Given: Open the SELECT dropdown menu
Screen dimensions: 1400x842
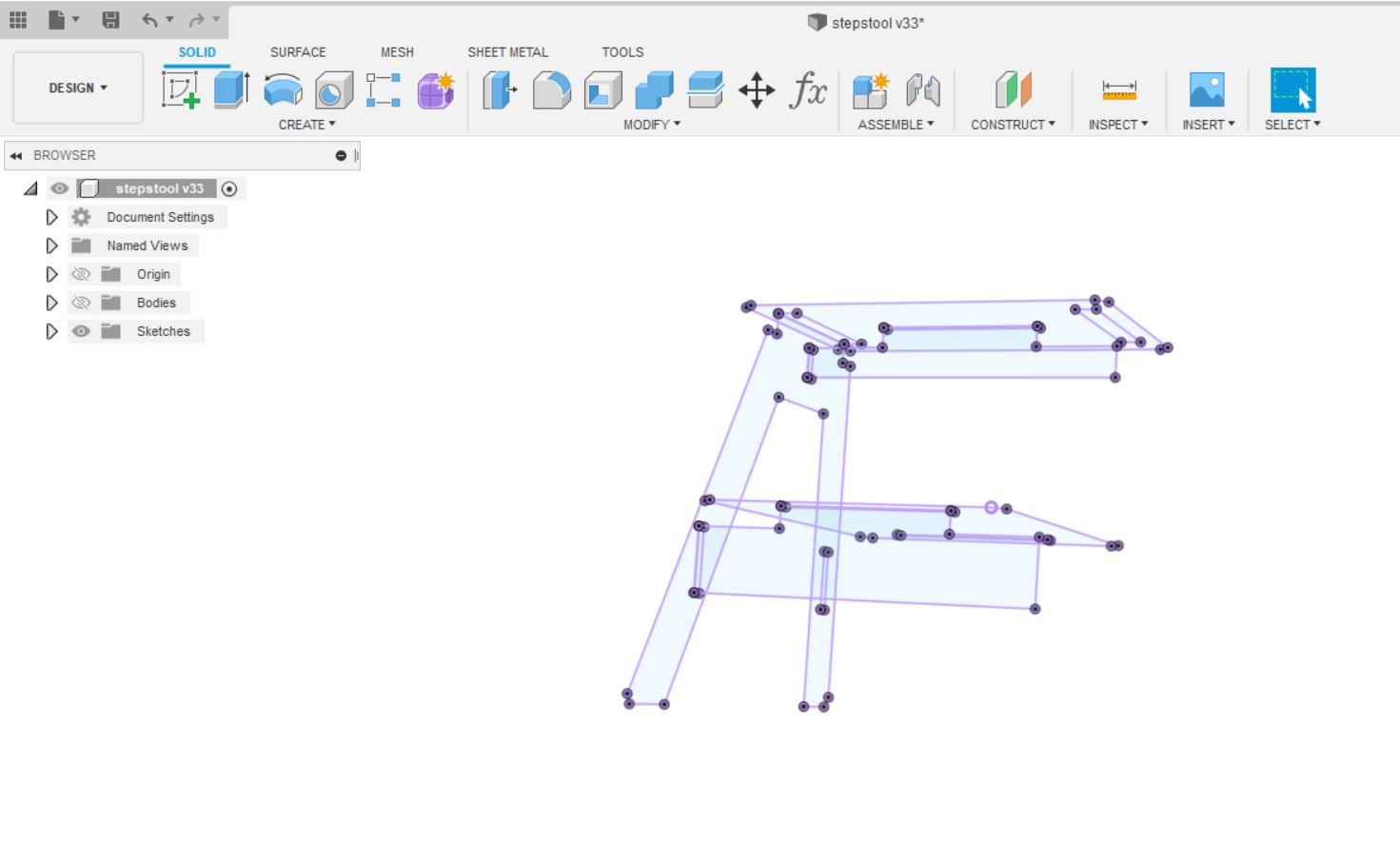Looking at the screenshot, I should tap(1292, 125).
